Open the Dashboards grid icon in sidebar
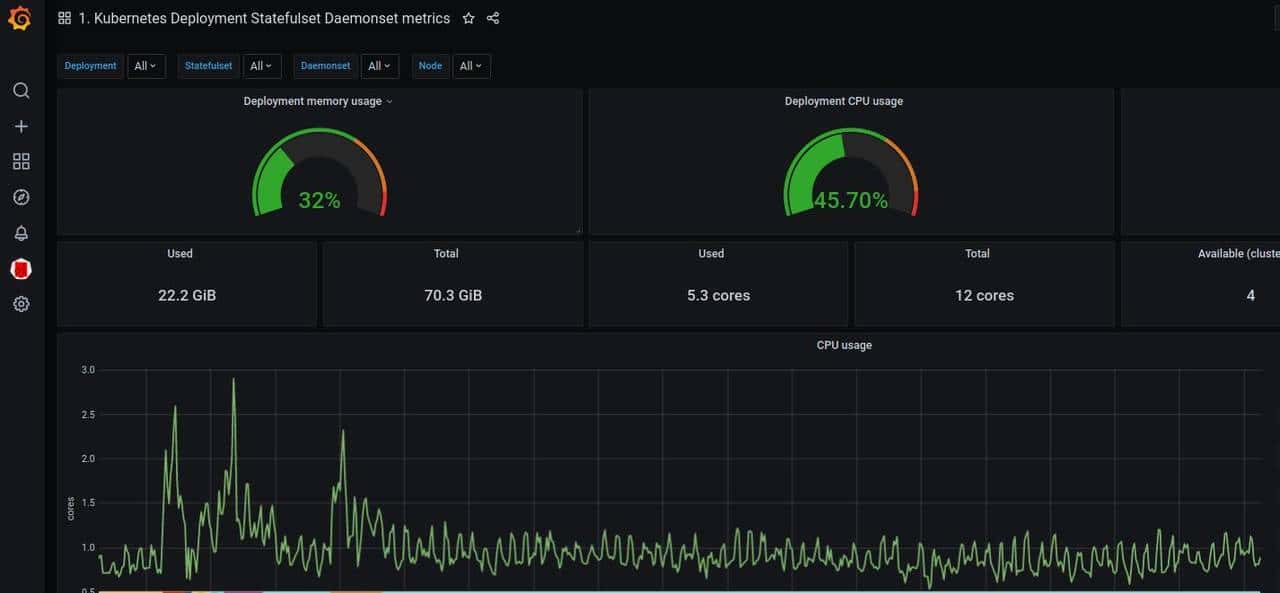 pyautogui.click(x=21, y=162)
